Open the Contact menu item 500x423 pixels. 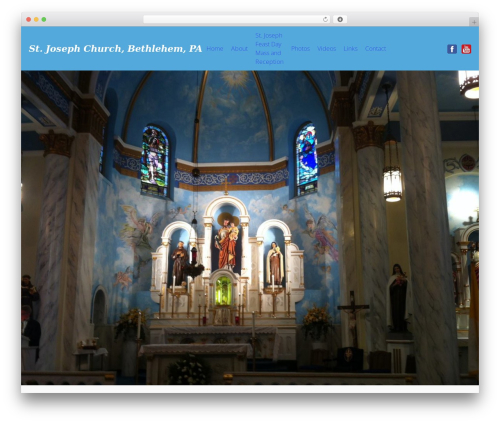pyautogui.click(x=375, y=49)
